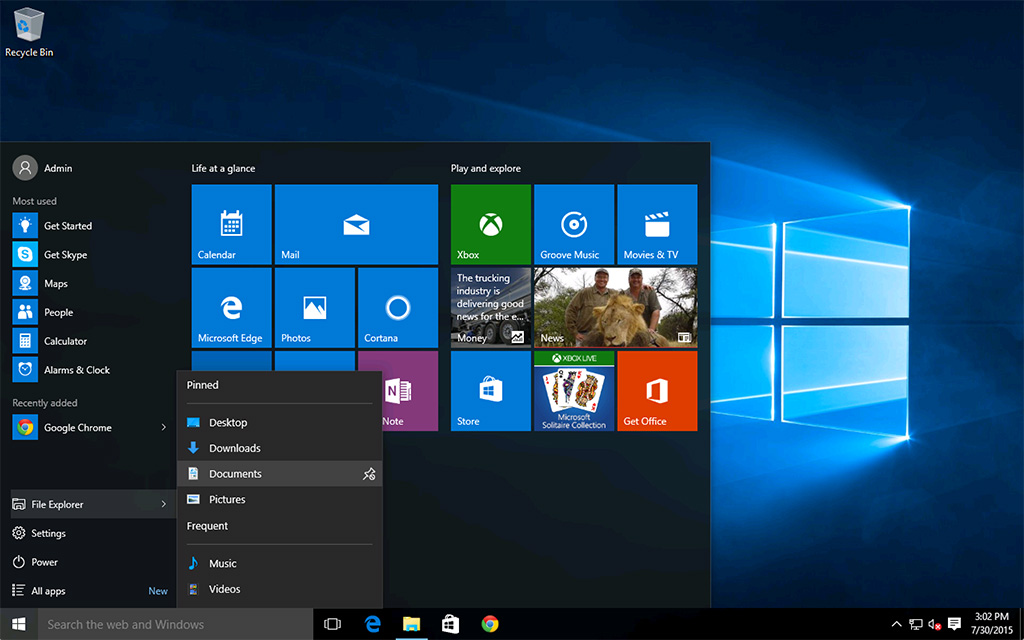Open Videos in frequent jump list

(x=280, y=588)
